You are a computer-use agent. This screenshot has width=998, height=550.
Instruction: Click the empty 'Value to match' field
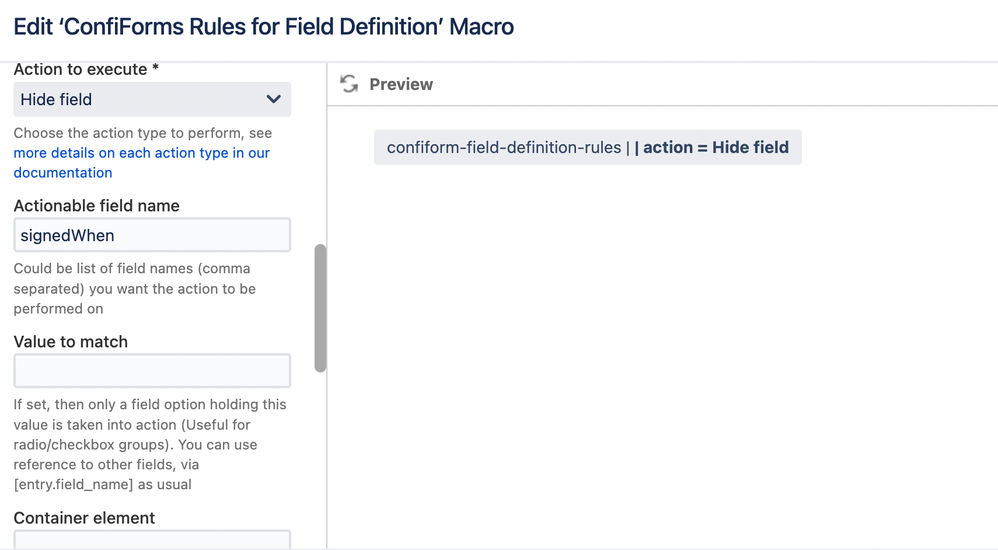152,370
